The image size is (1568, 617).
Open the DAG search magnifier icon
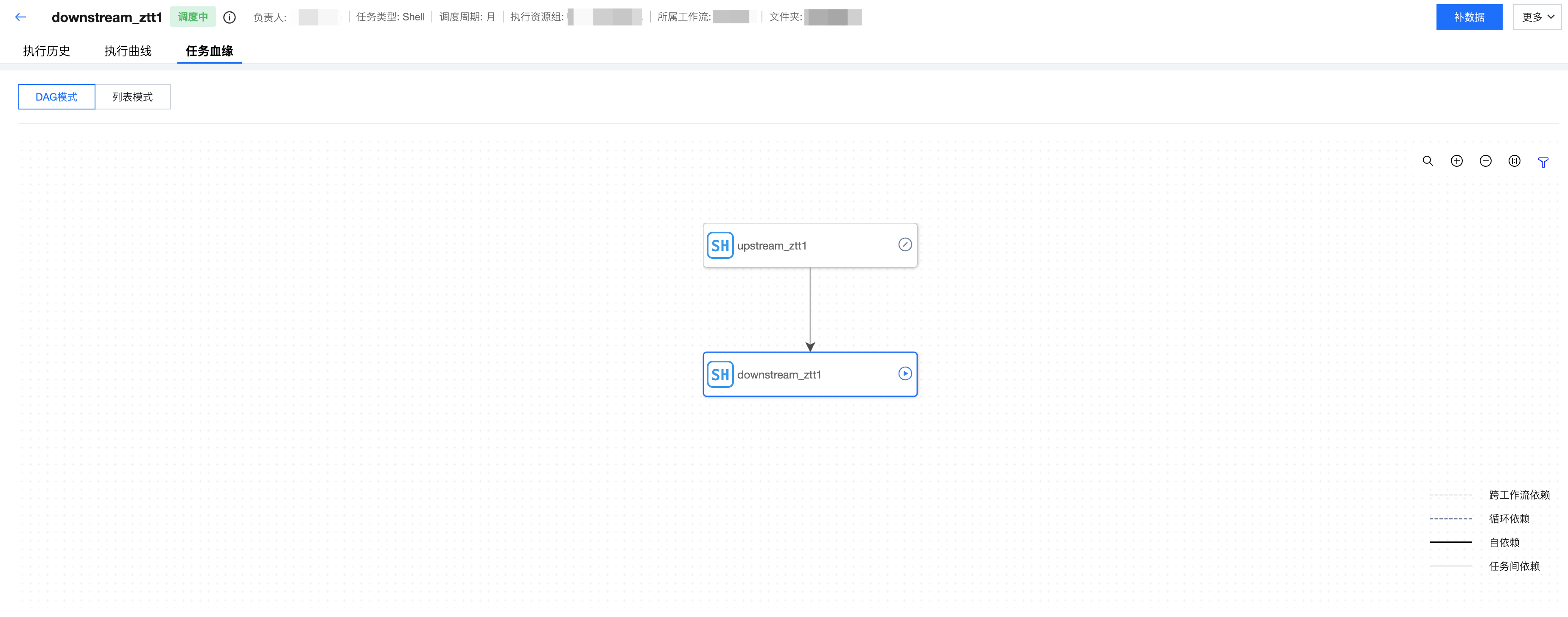[x=1428, y=161]
